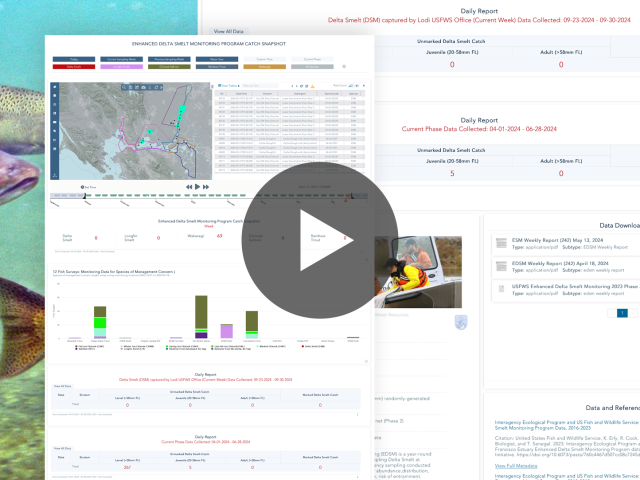This screenshot has width=640, height=480.
Task: Click the tallest olive bar in the chart
Action: pos(201,312)
